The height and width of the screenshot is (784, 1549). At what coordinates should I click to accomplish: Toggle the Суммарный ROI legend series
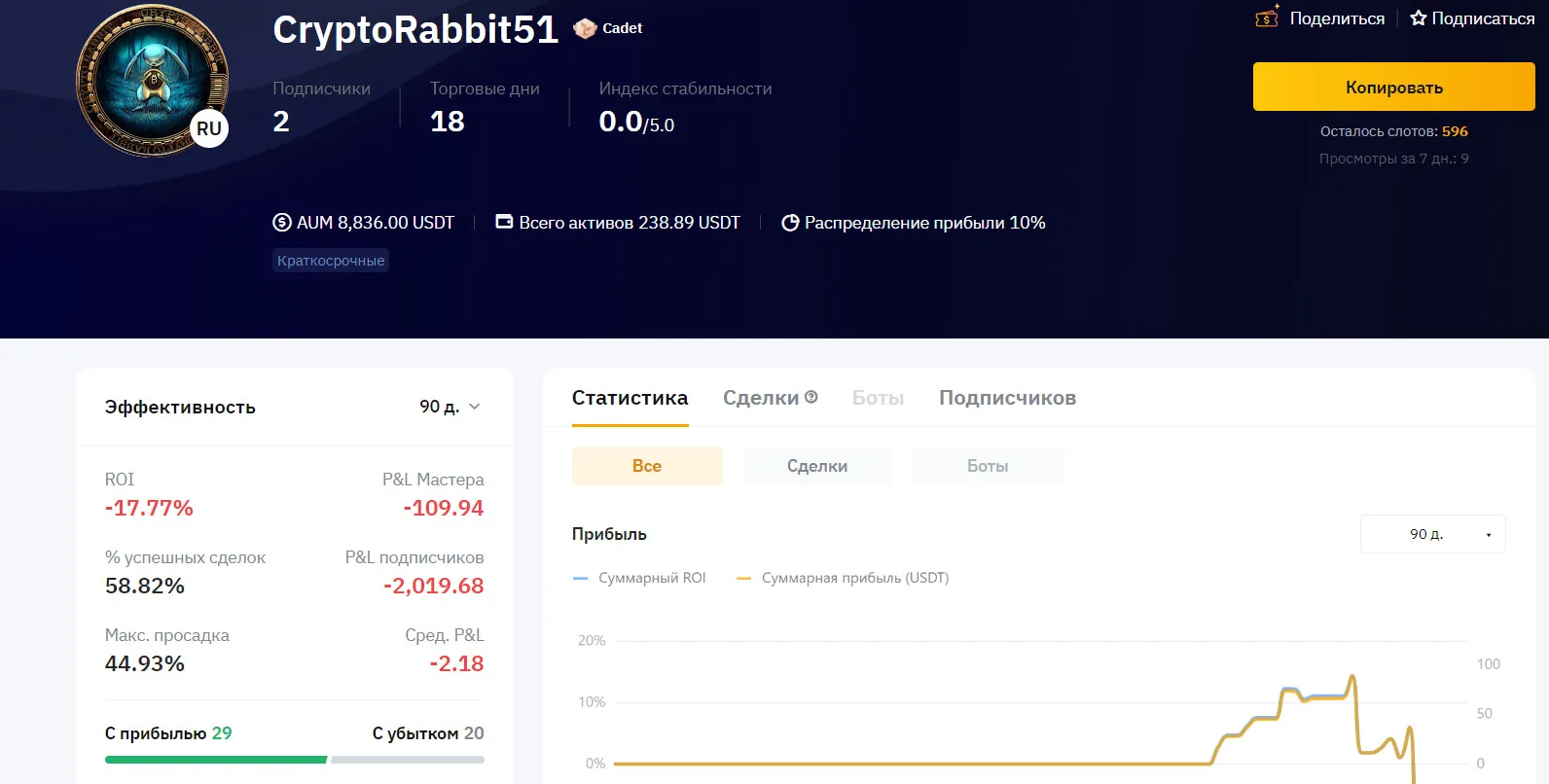(640, 578)
